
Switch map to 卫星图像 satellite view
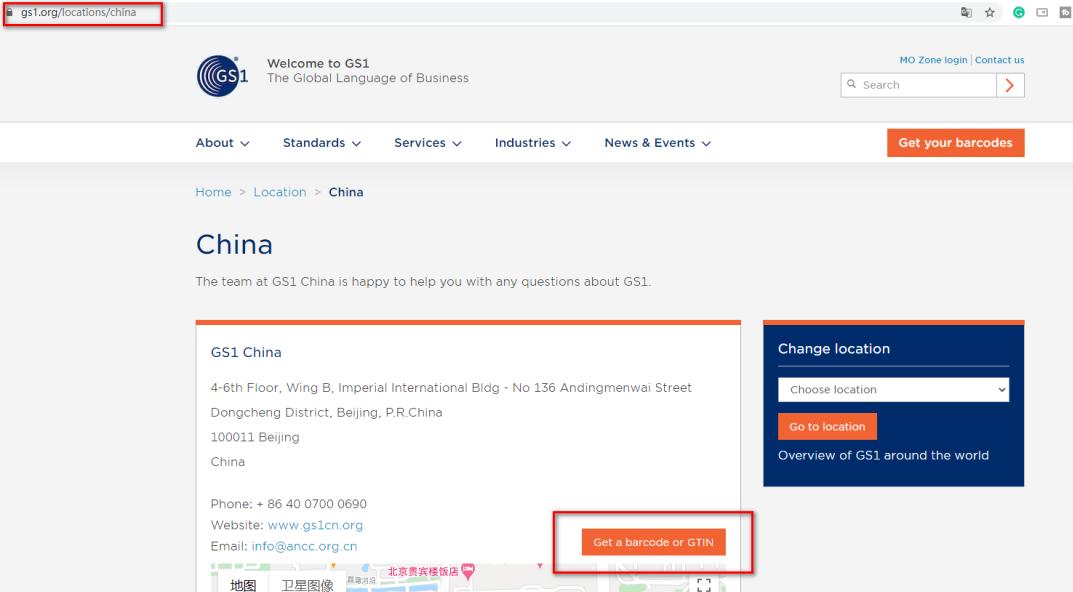click(307, 584)
